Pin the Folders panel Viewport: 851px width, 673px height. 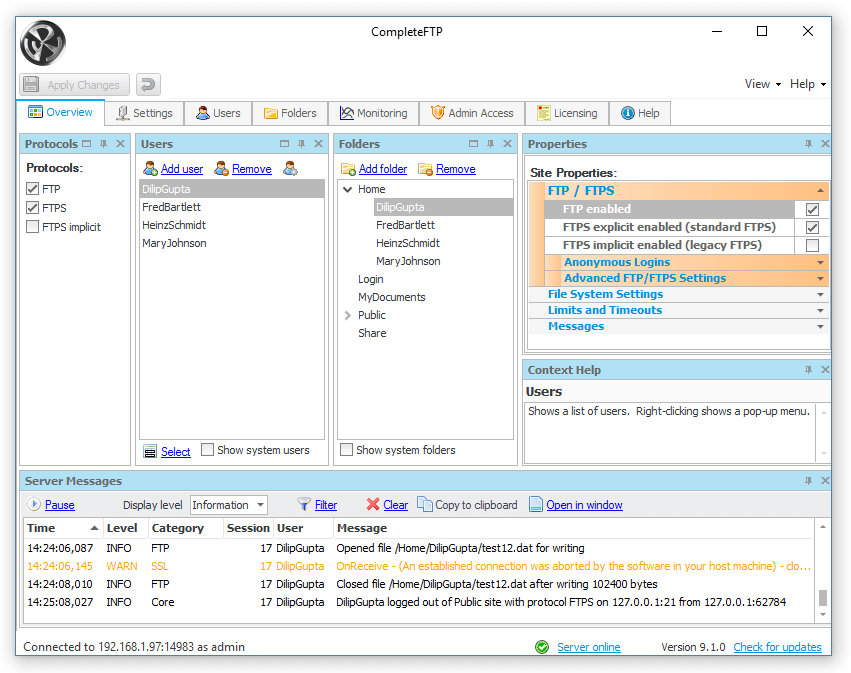pyautogui.click(x=490, y=144)
